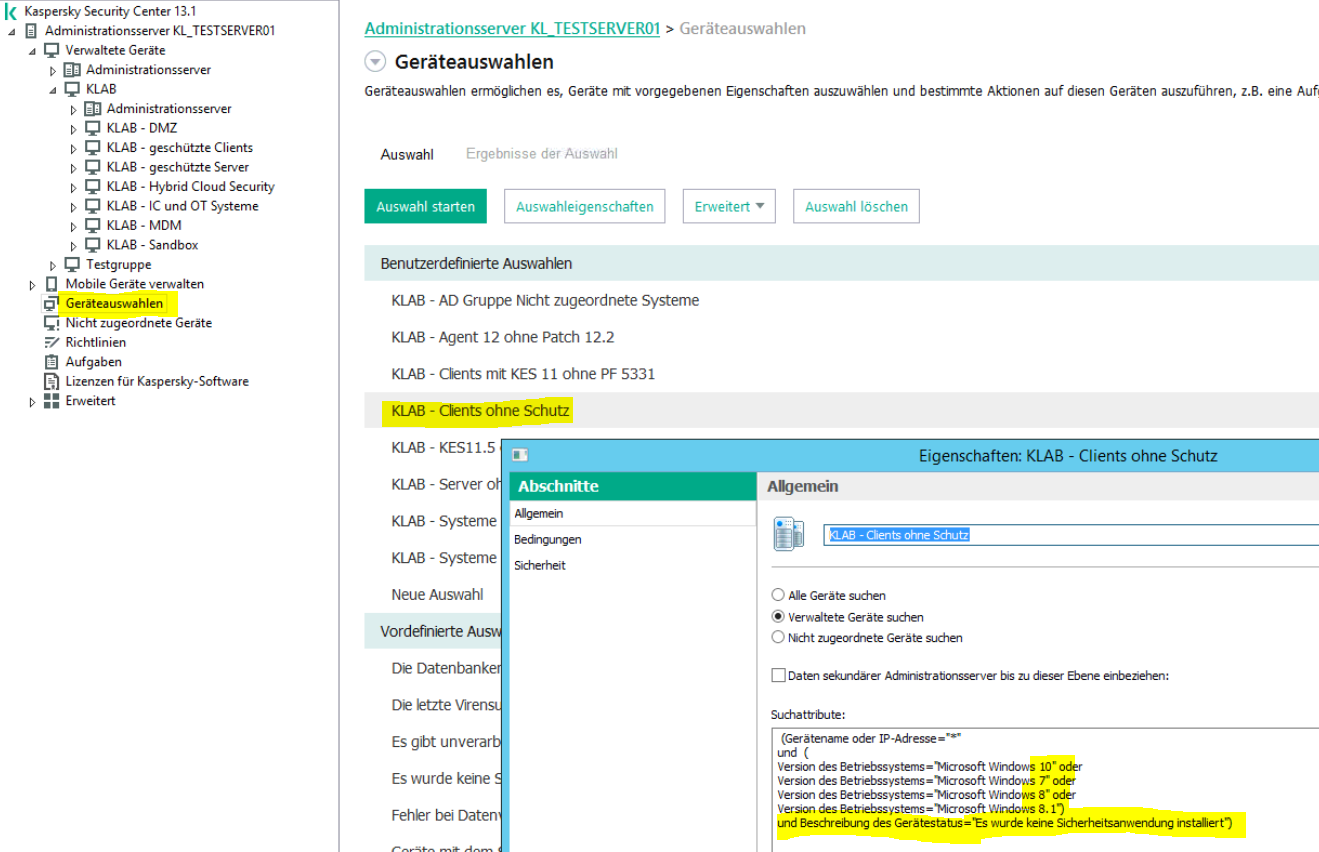
Task: Expand the KLAB - Sandbox node
Action: (x=74, y=245)
